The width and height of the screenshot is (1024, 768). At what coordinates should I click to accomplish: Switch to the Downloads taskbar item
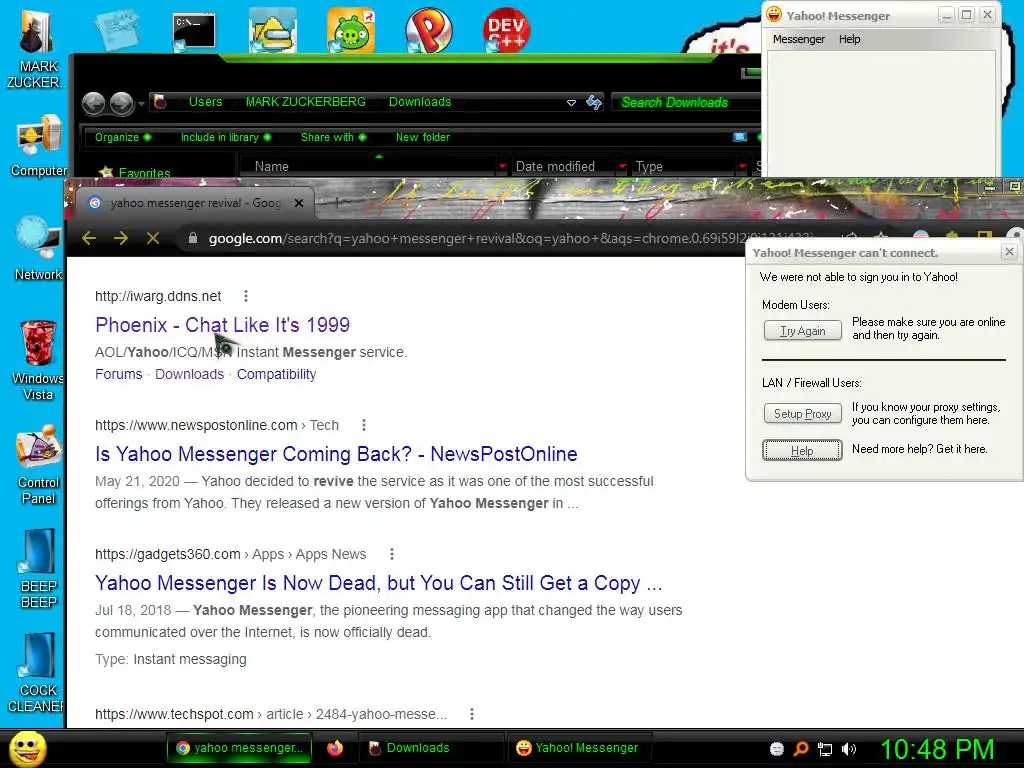[x=432, y=748]
